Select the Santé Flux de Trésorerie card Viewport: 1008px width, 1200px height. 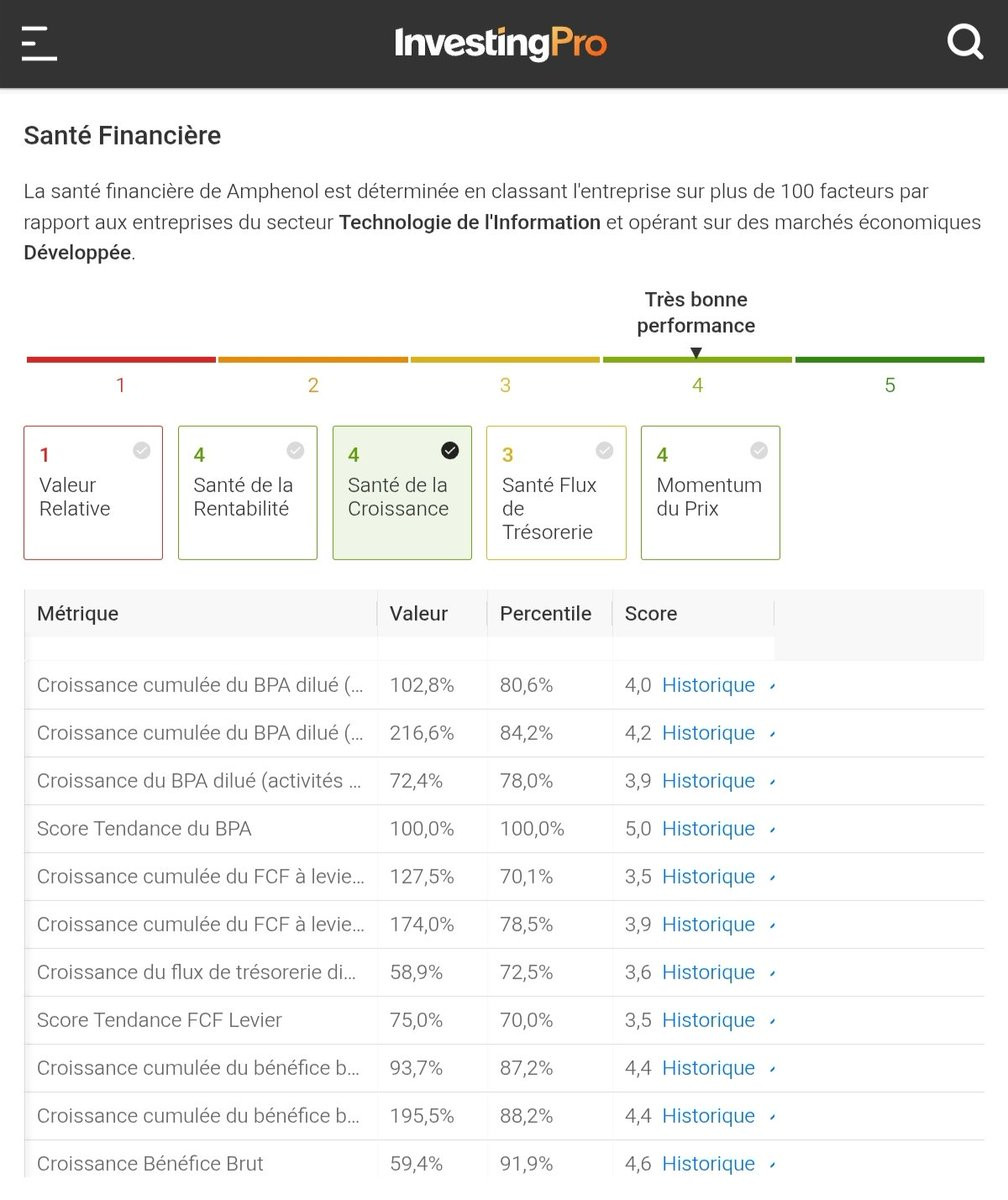pyautogui.click(x=556, y=493)
